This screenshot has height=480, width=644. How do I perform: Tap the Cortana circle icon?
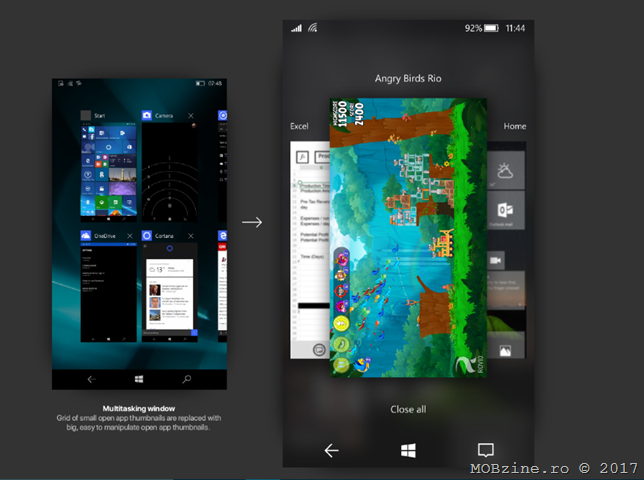point(147,236)
